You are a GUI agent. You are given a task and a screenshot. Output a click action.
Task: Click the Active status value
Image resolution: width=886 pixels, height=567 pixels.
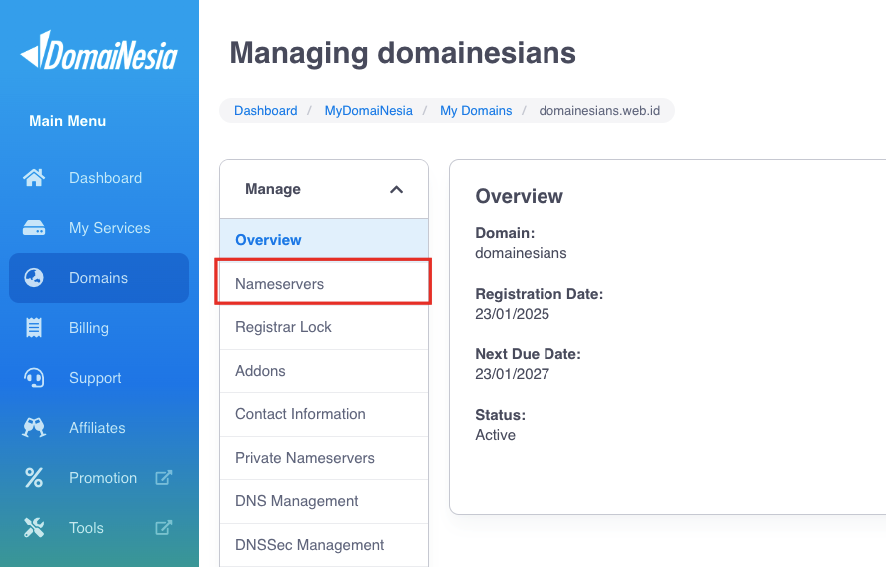[495, 435]
